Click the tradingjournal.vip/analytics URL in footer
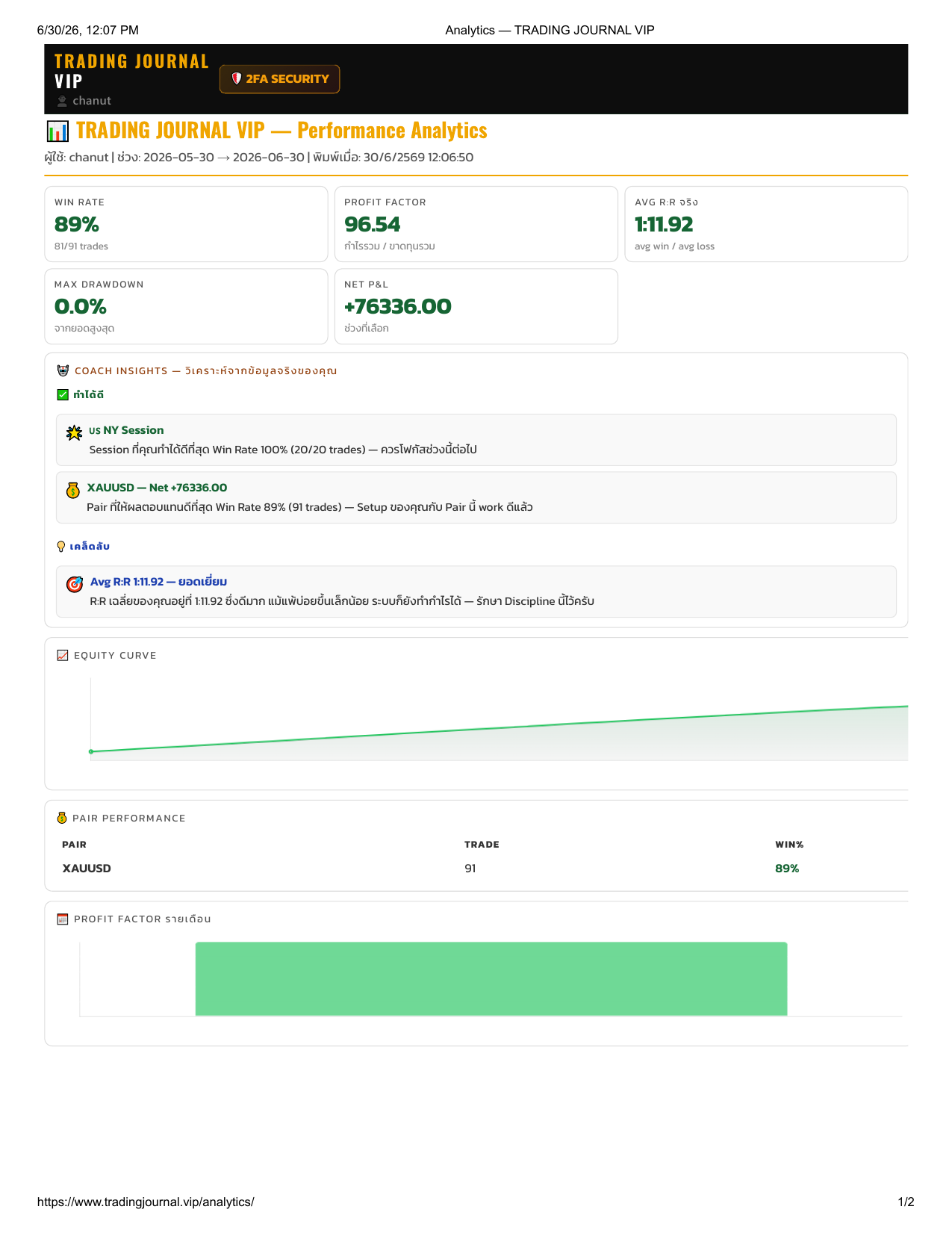Screen dimensions: 952x1233 tap(146, 1202)
